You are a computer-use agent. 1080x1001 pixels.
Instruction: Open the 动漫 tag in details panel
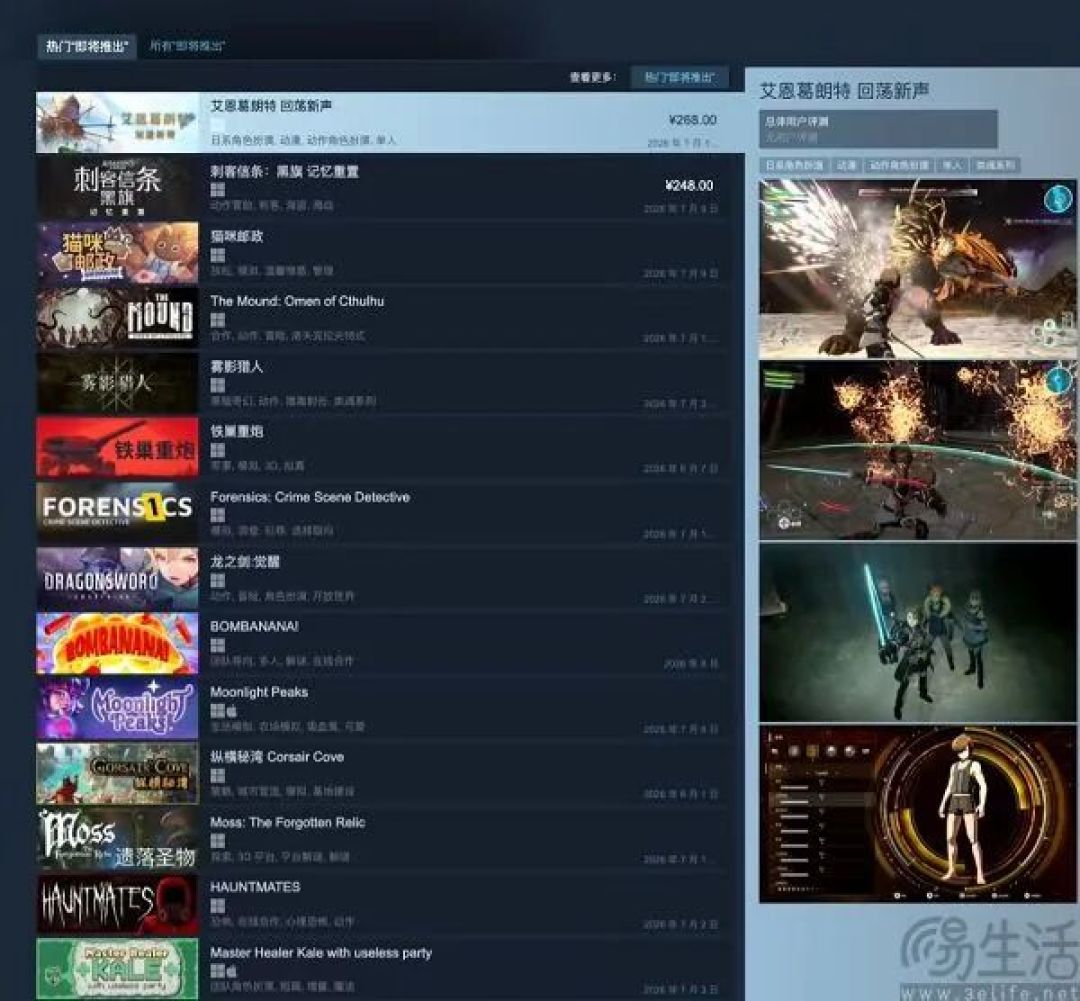(846, 165)
